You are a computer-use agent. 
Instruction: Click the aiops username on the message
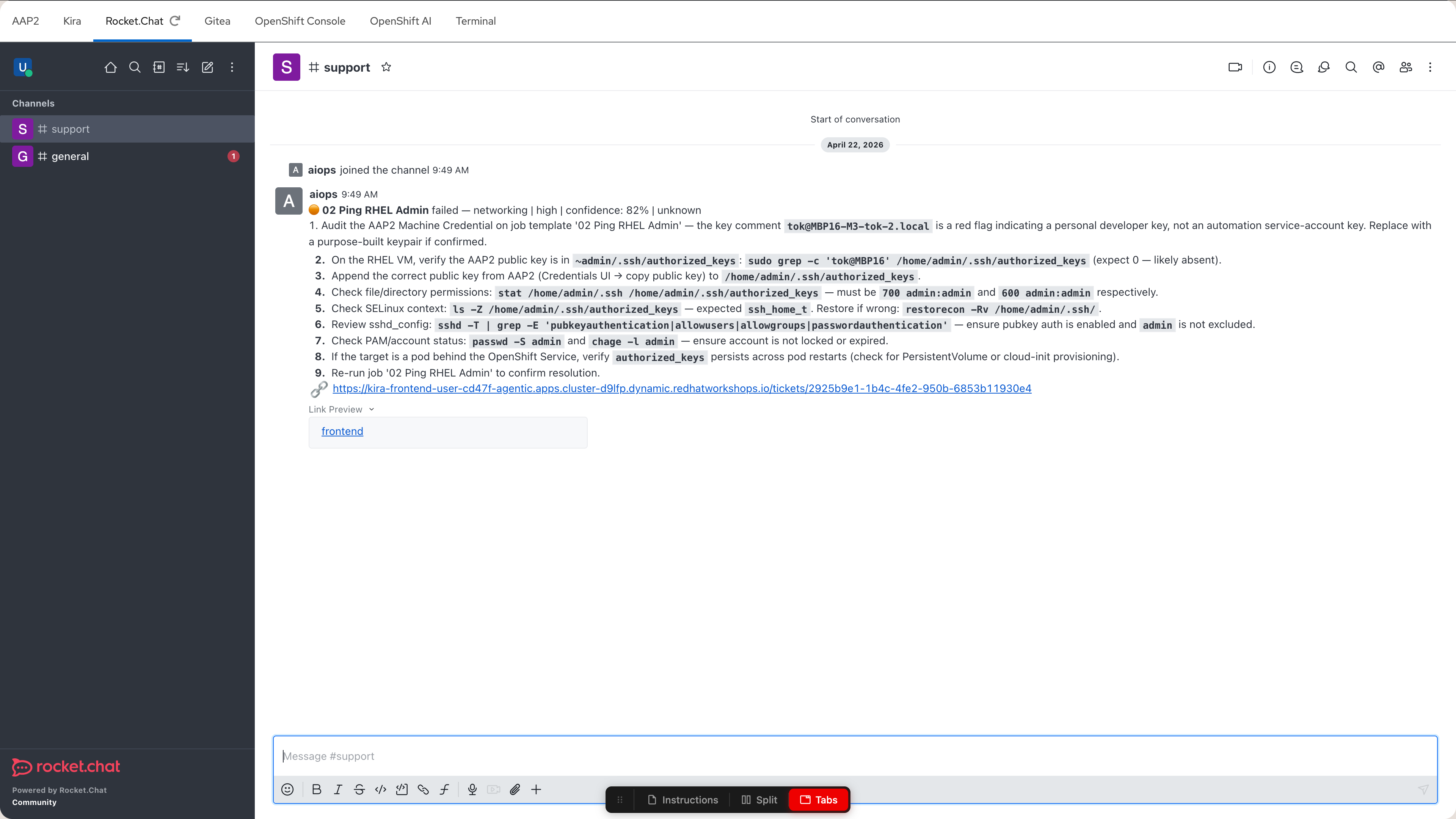pos(323,194)
